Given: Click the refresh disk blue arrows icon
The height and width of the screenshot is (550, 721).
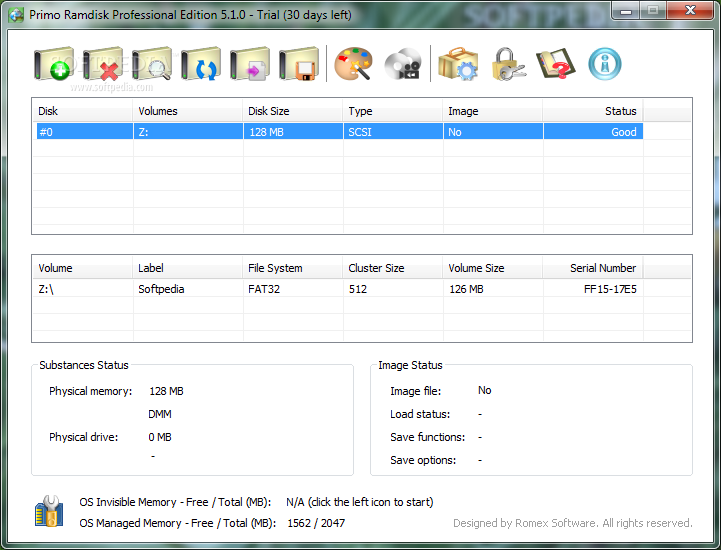Looking at the screenshot, I should 201,64.
